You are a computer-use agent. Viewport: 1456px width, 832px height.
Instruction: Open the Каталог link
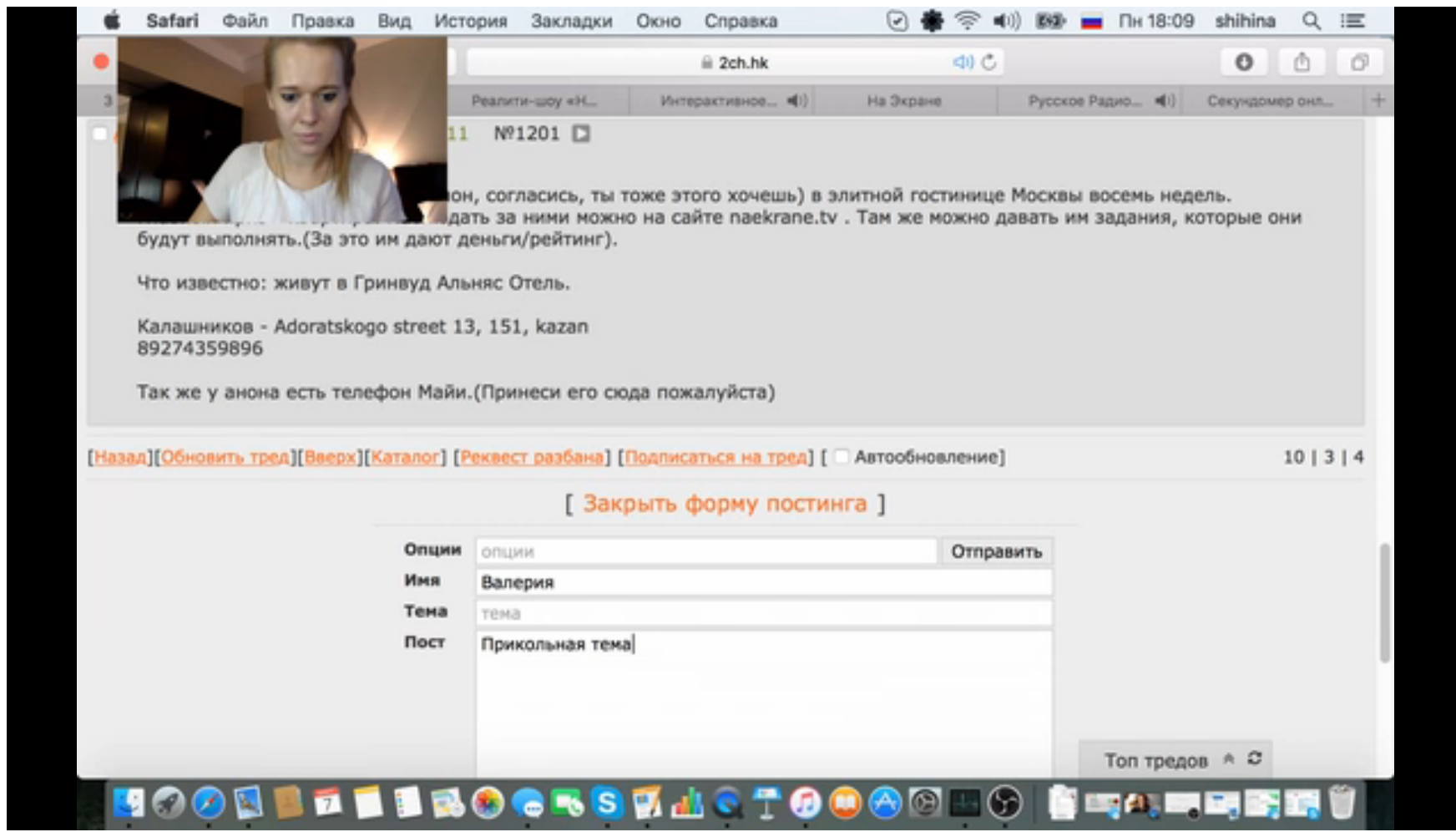[405, 457]
